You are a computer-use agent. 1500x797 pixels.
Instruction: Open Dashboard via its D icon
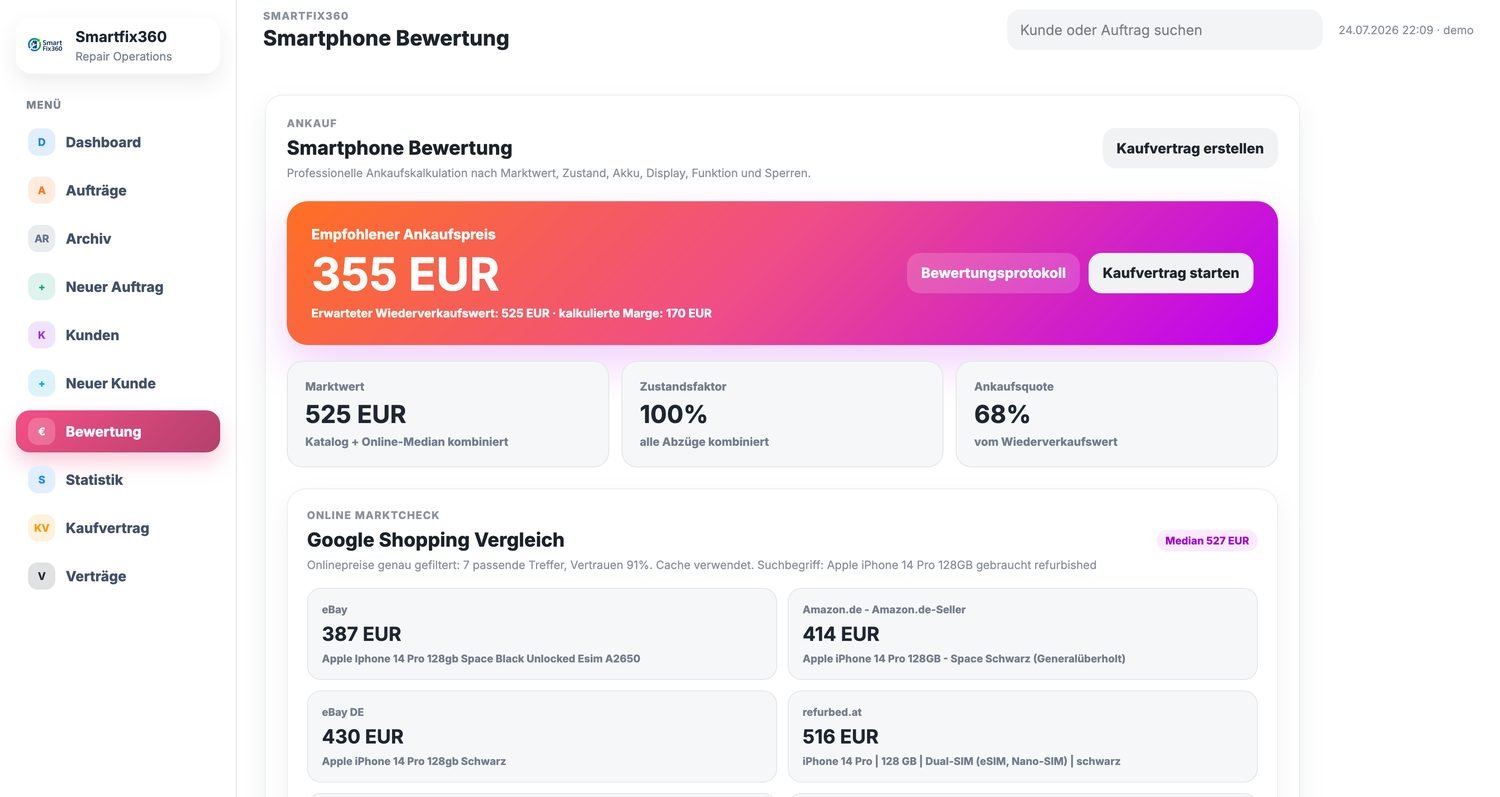41,142
